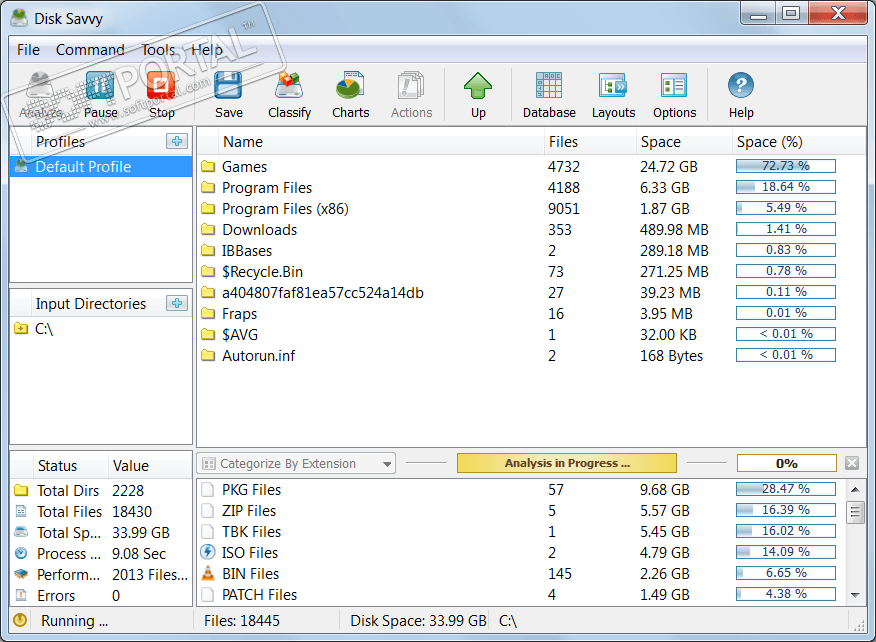
Task: Open the Categorize By Extension dropdown
Action: 296,463
